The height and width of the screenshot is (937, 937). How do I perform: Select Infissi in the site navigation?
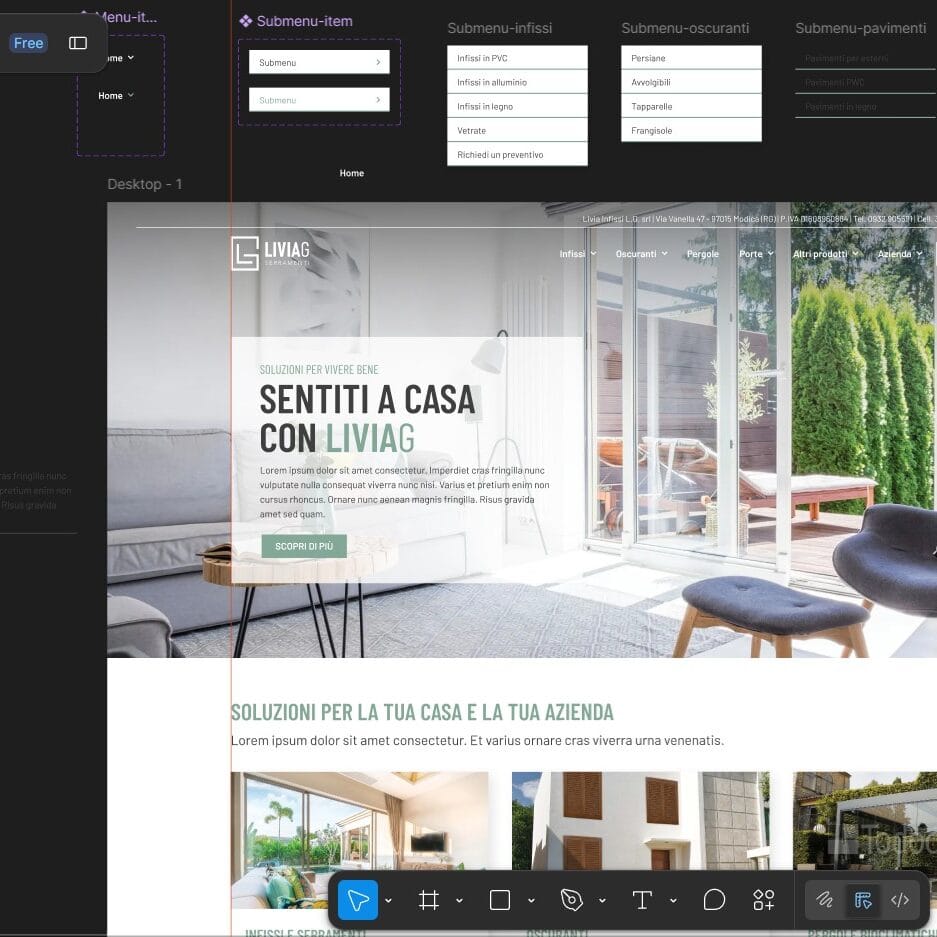tap(572, 254)
